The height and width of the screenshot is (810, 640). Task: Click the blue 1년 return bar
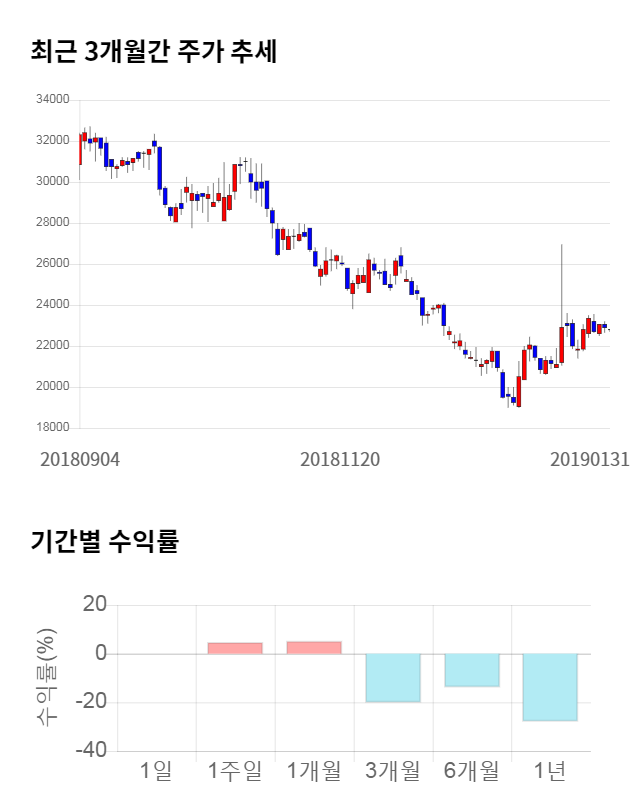(x=550, y=687)
